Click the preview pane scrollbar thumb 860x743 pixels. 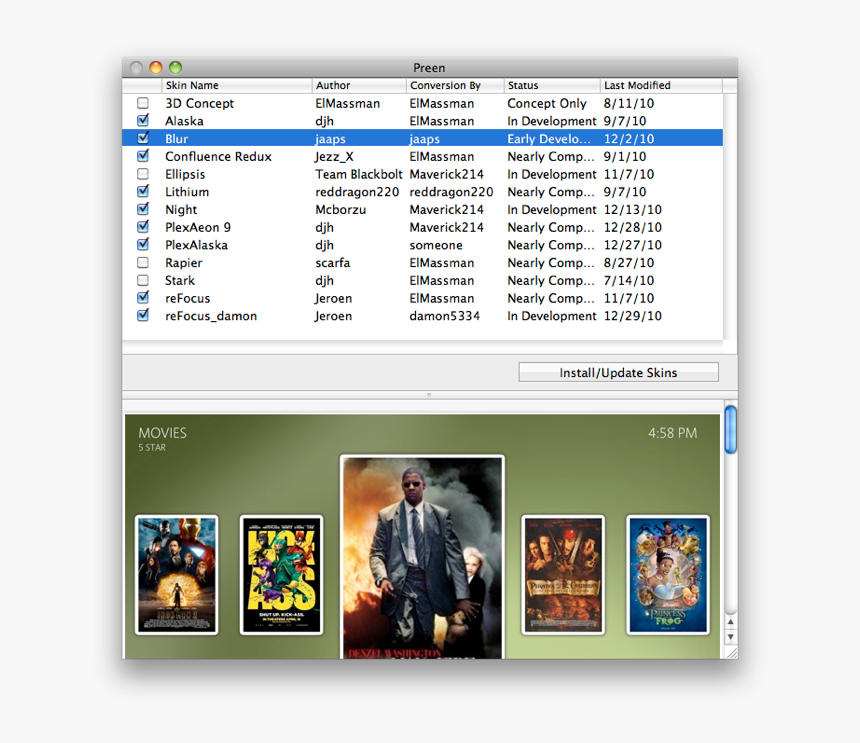[731, 429]
